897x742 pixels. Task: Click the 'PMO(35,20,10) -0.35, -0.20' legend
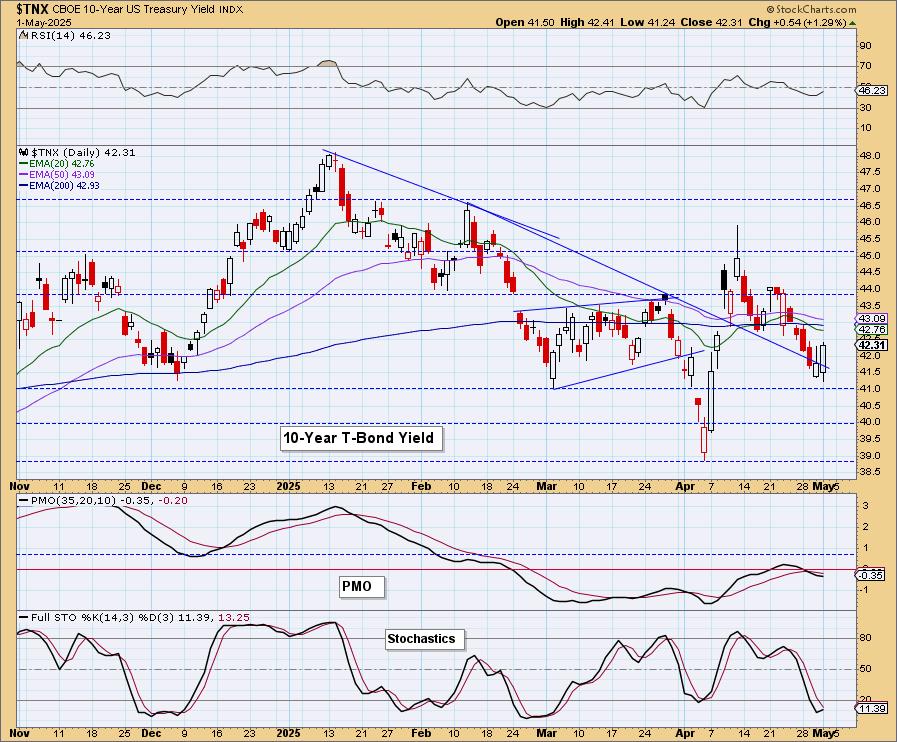pos(109,501)
